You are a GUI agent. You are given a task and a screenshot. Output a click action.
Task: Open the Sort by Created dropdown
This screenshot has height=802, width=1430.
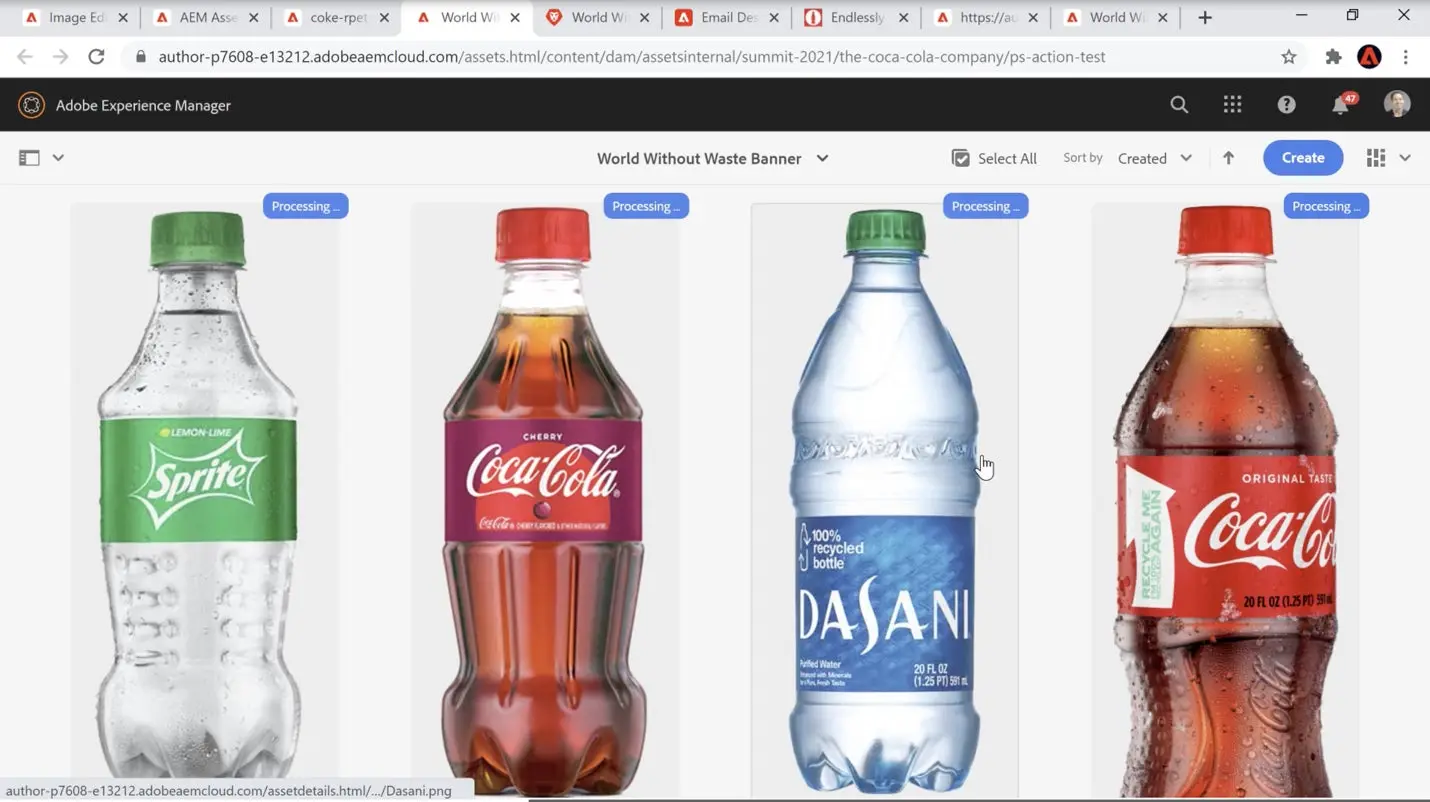coord(1155,158)
